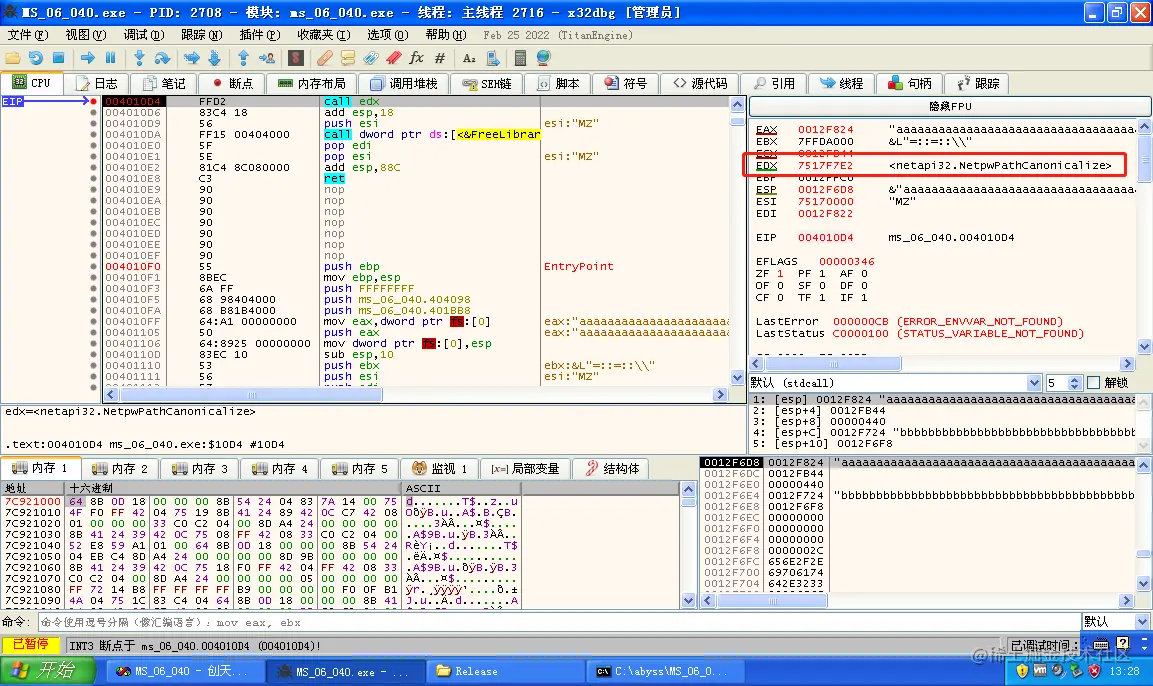Screen dimensions: 1153x686
Task: Select stack row 0012F6D8
Action: click(919, 462)
